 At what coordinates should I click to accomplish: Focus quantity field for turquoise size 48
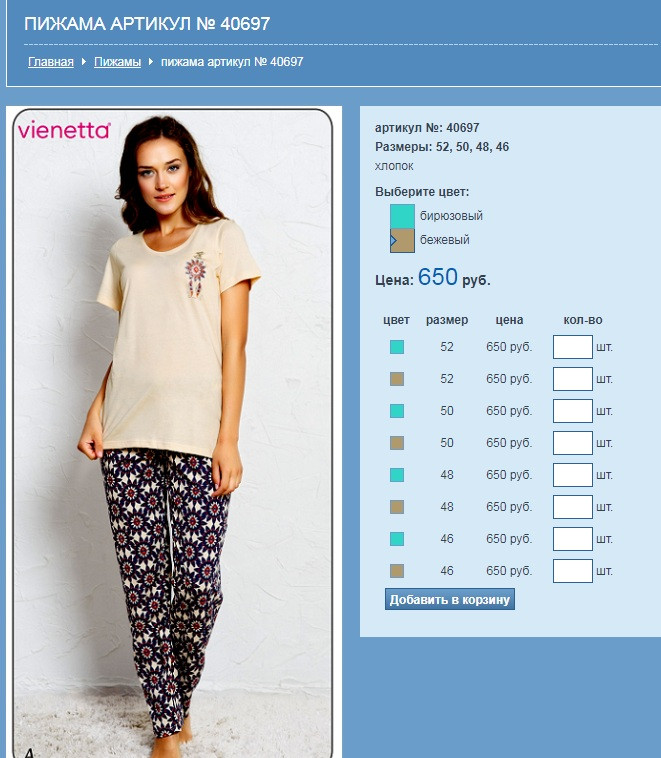(573, 475)
